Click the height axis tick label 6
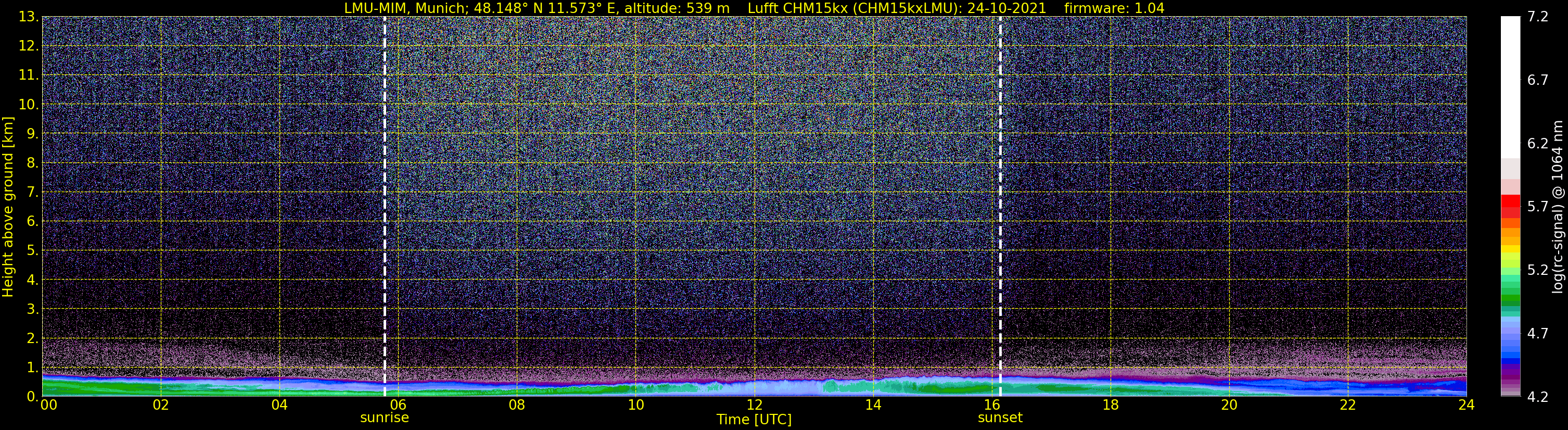 (x=32, y=222)
